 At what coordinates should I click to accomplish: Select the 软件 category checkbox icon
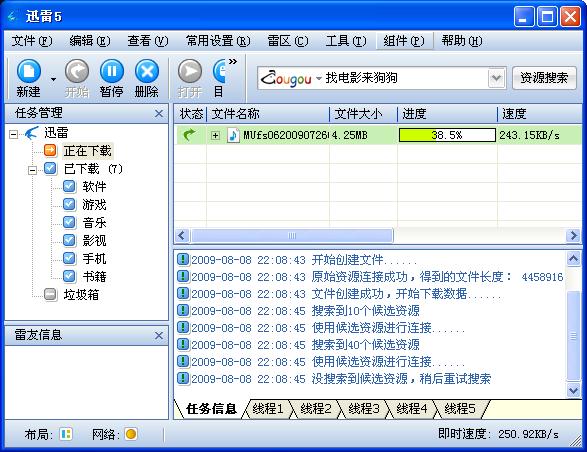coord(69,186)
